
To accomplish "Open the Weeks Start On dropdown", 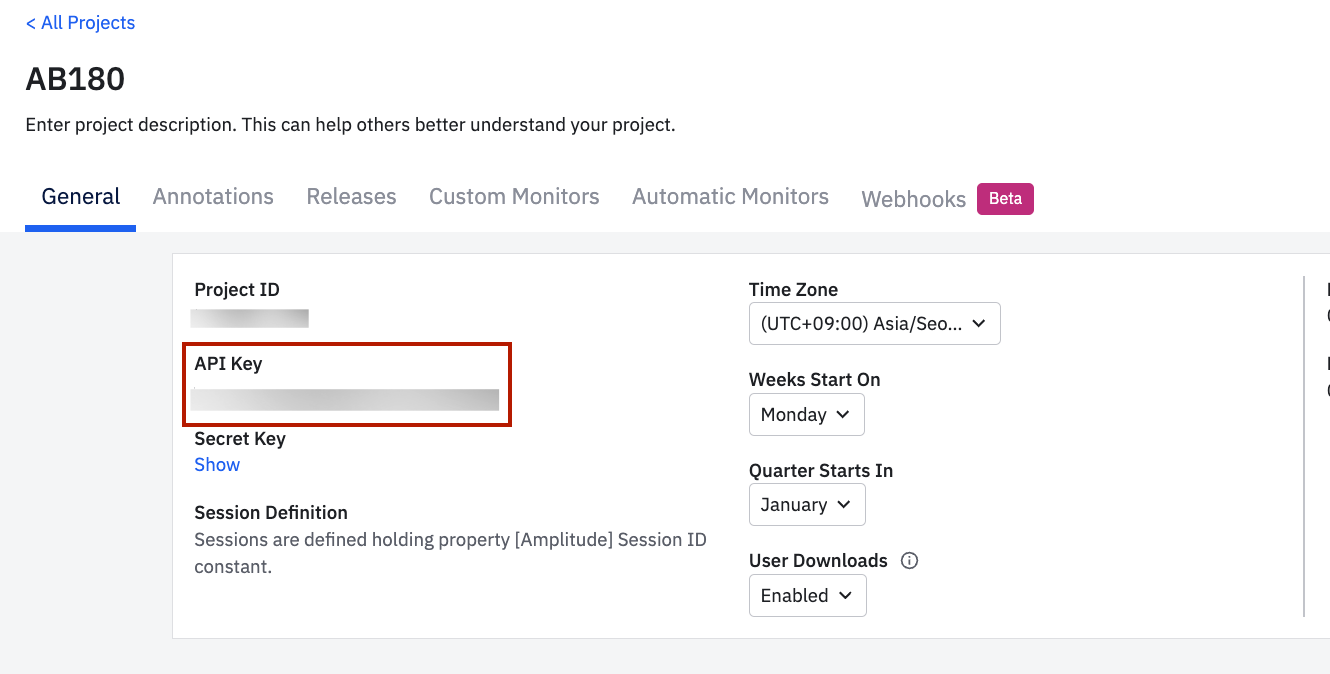I will (806, 415).
